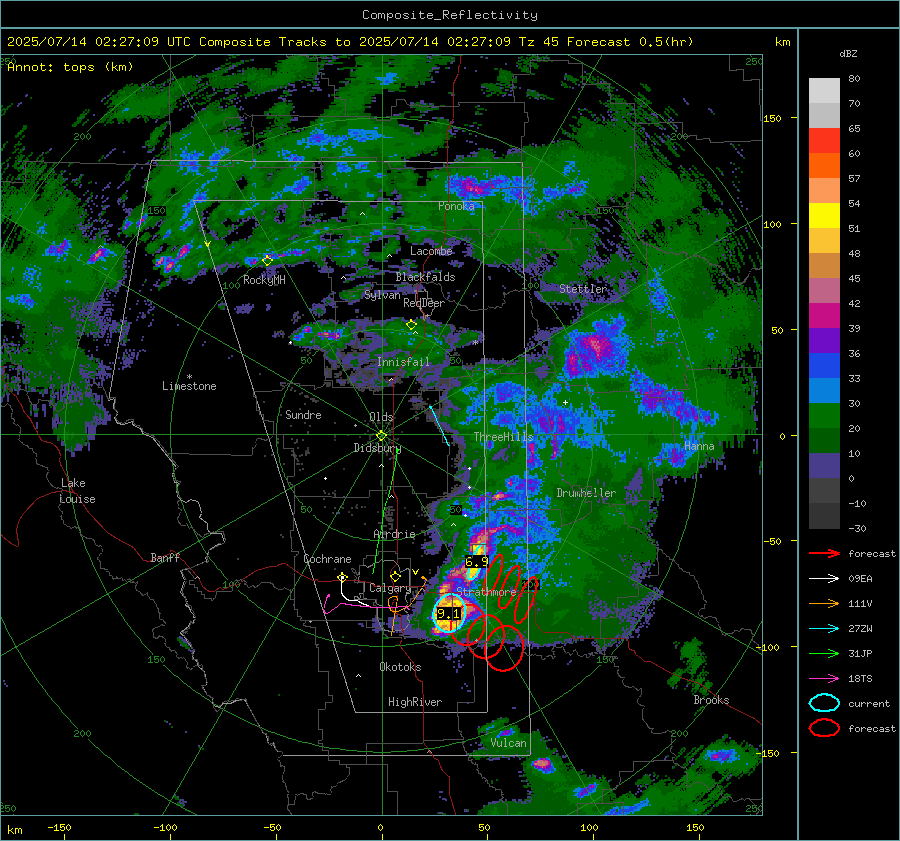Click the UTC Composite Tracks timestamp header
This screenshot has width=900, height=841.
(350, 42)
